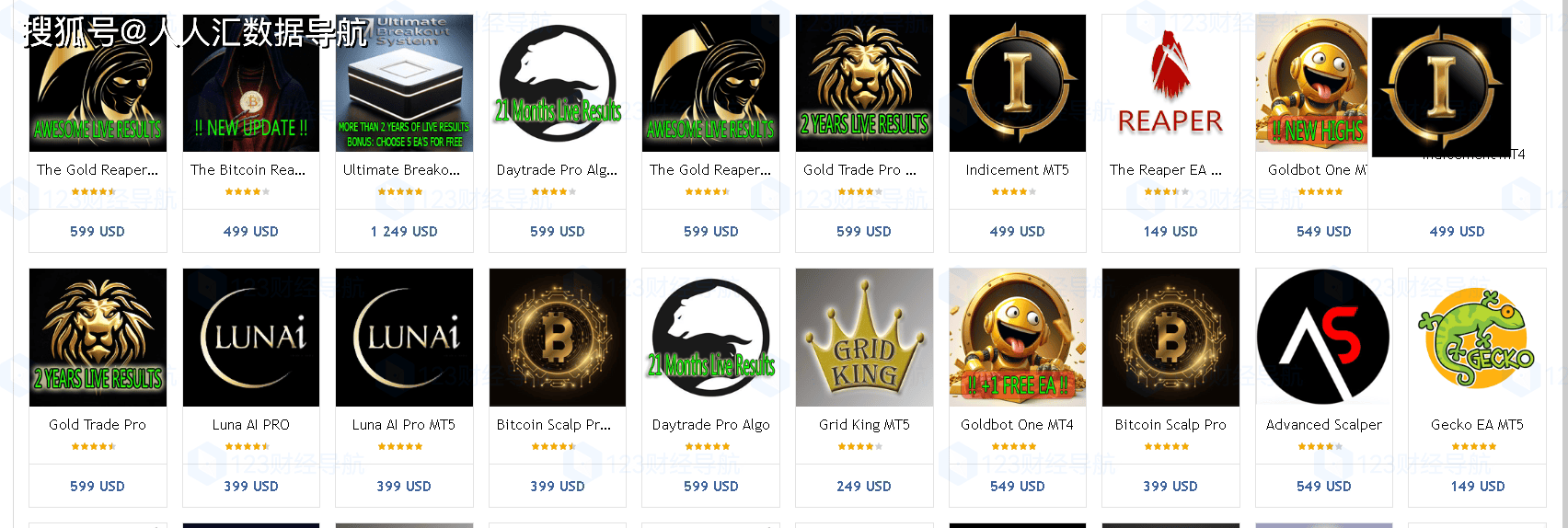Image resolution: width=1568 pixels, height=528 pixels.
Task: Open the Advanced Scalper AS logo
Action: tap(1324, 338)
